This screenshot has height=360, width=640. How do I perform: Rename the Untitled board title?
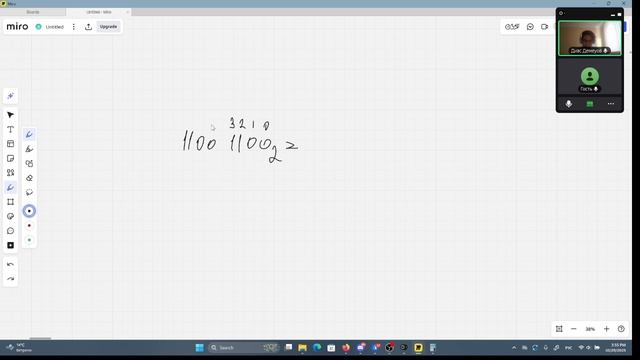[54, 27]
